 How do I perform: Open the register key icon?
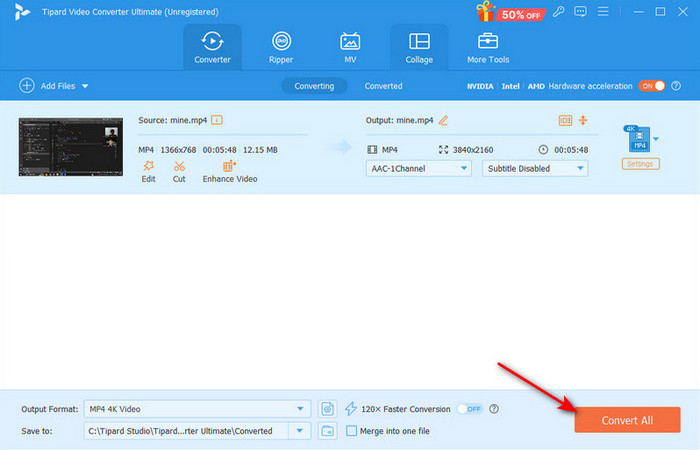tap(558, 12)
